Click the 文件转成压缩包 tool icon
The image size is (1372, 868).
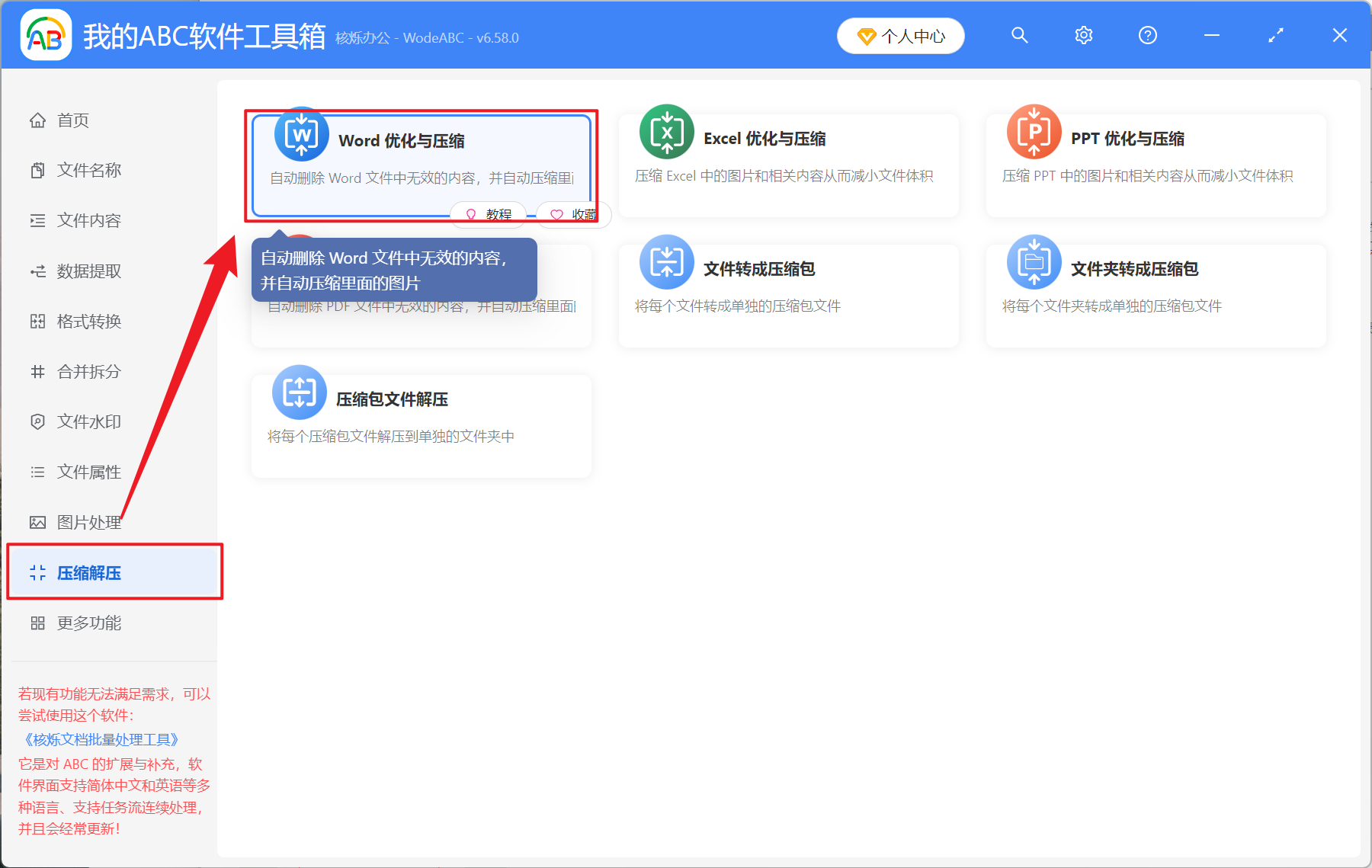pyautogui.click(x=666, y=263)
